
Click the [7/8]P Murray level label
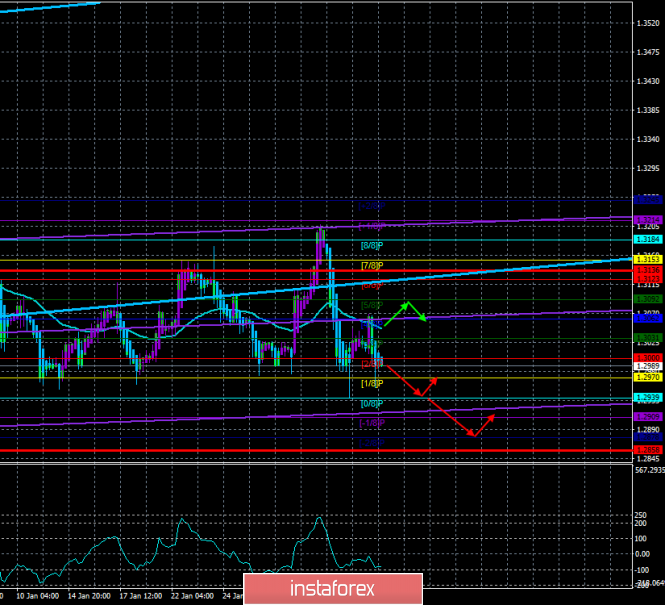pyautogui.click(x=372, y=265)
